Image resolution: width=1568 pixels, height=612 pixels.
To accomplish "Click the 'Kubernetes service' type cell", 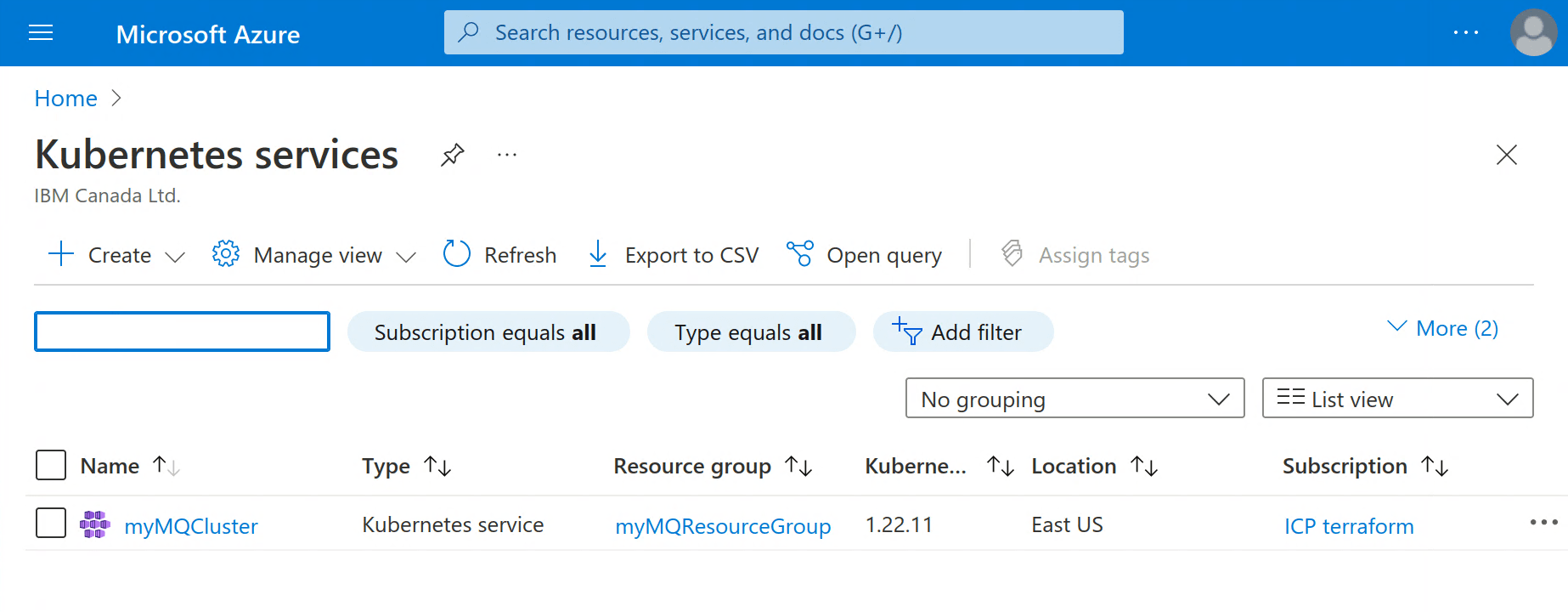I will 453,524.
